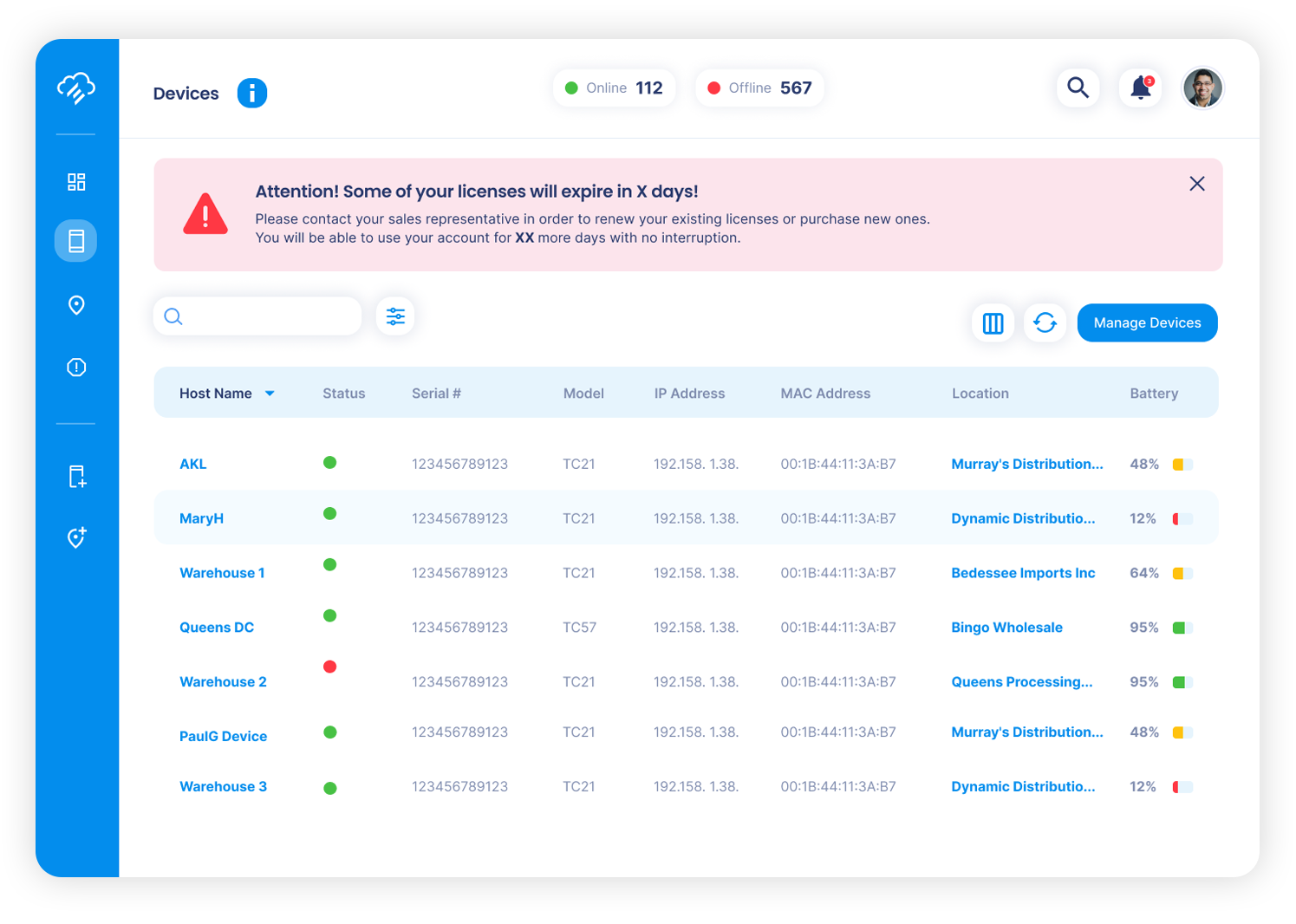Open the Warehouse 2 device link
The width and height of the screenshot is (1296, 924).
pos(223,682)
